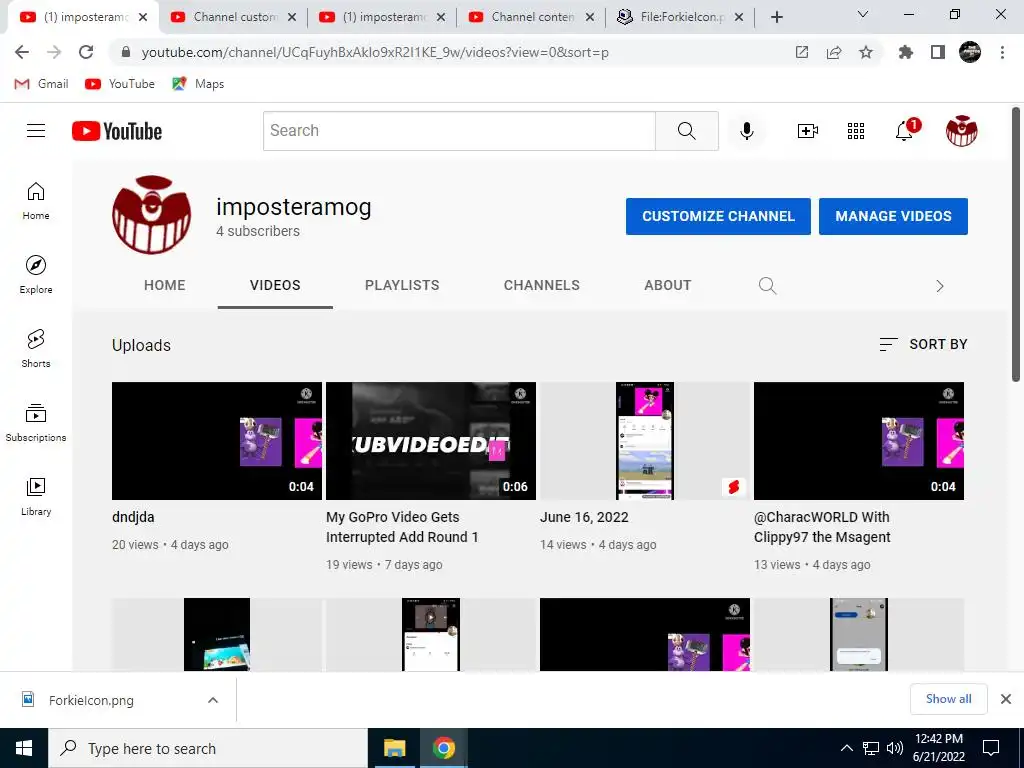
Task: Go back with browser back arrow
Action: click(x=22, y=52)
